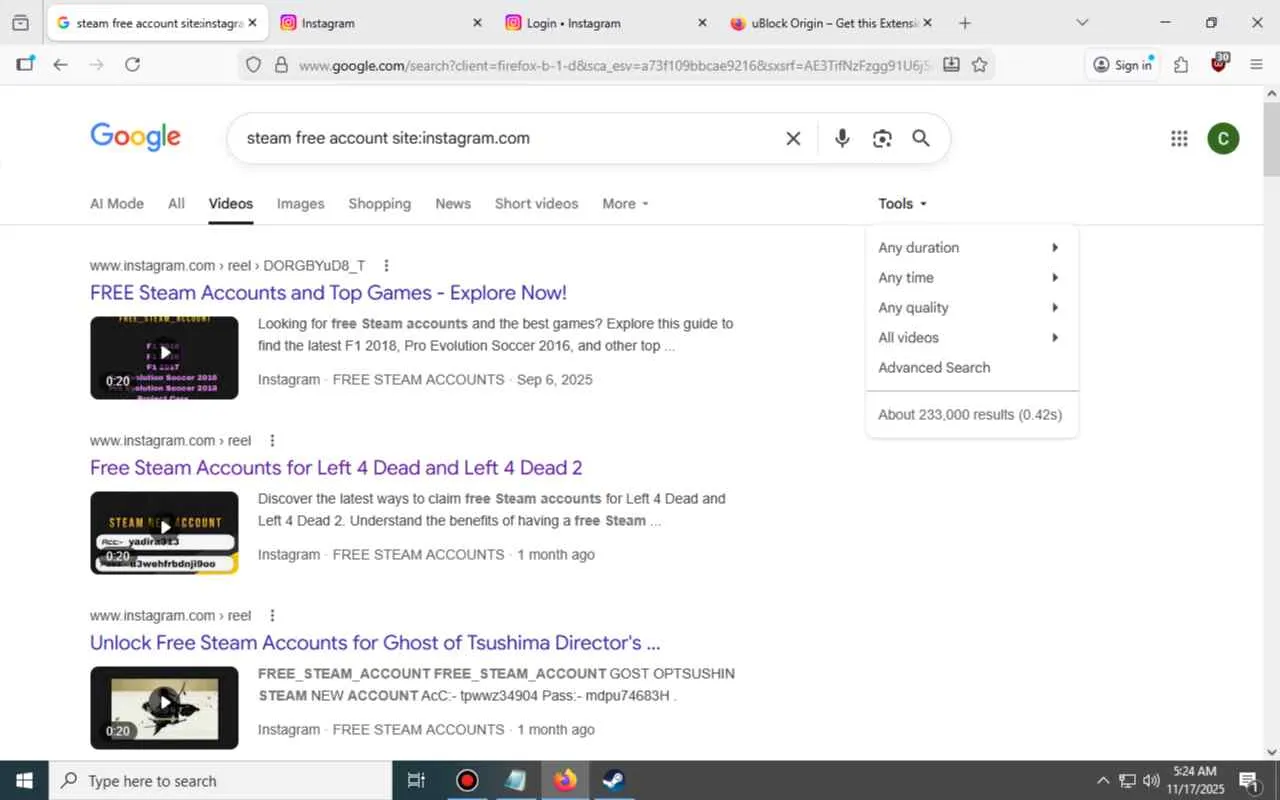This screenshot has height=800, width=1280.
Task: Close the uBlock Origin browser tab
Action: [927, 23]
